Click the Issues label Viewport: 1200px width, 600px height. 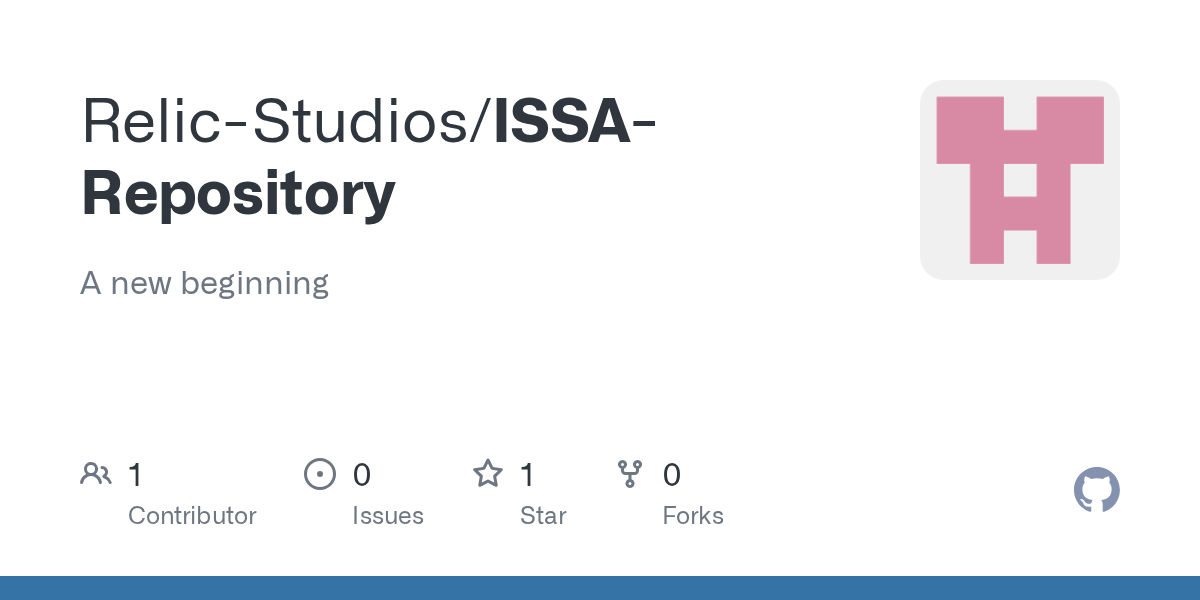[x=388, y=516]
